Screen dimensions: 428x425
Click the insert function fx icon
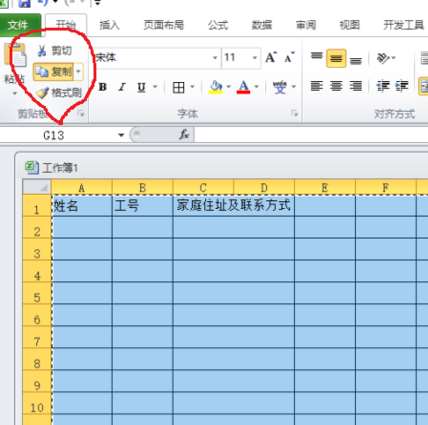tap(184, 135)
